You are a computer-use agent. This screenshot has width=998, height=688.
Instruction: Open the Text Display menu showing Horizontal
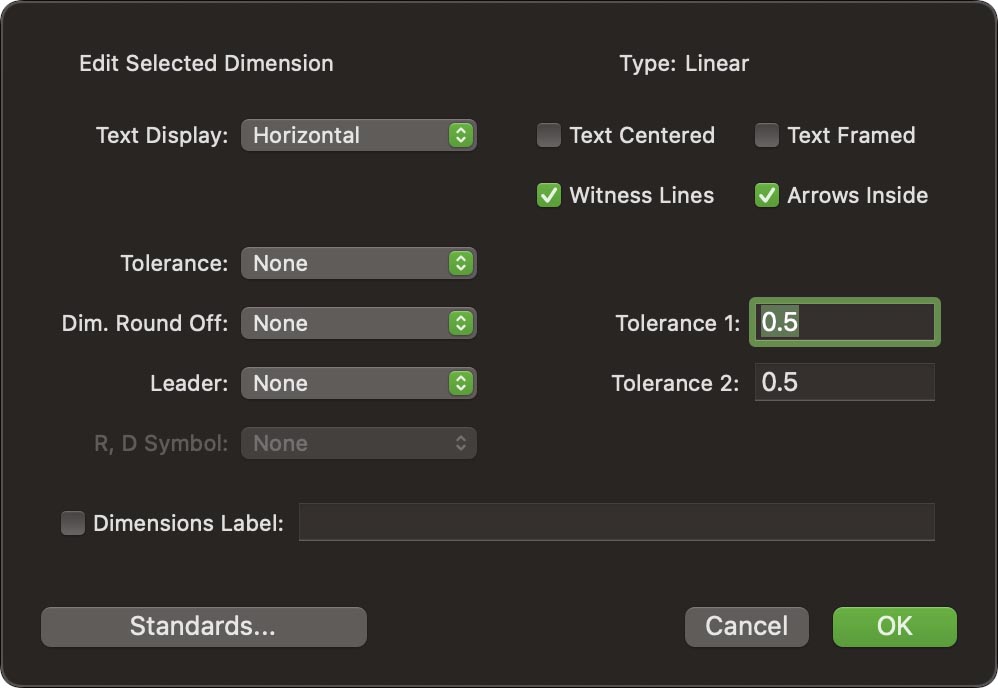[345, 135]
